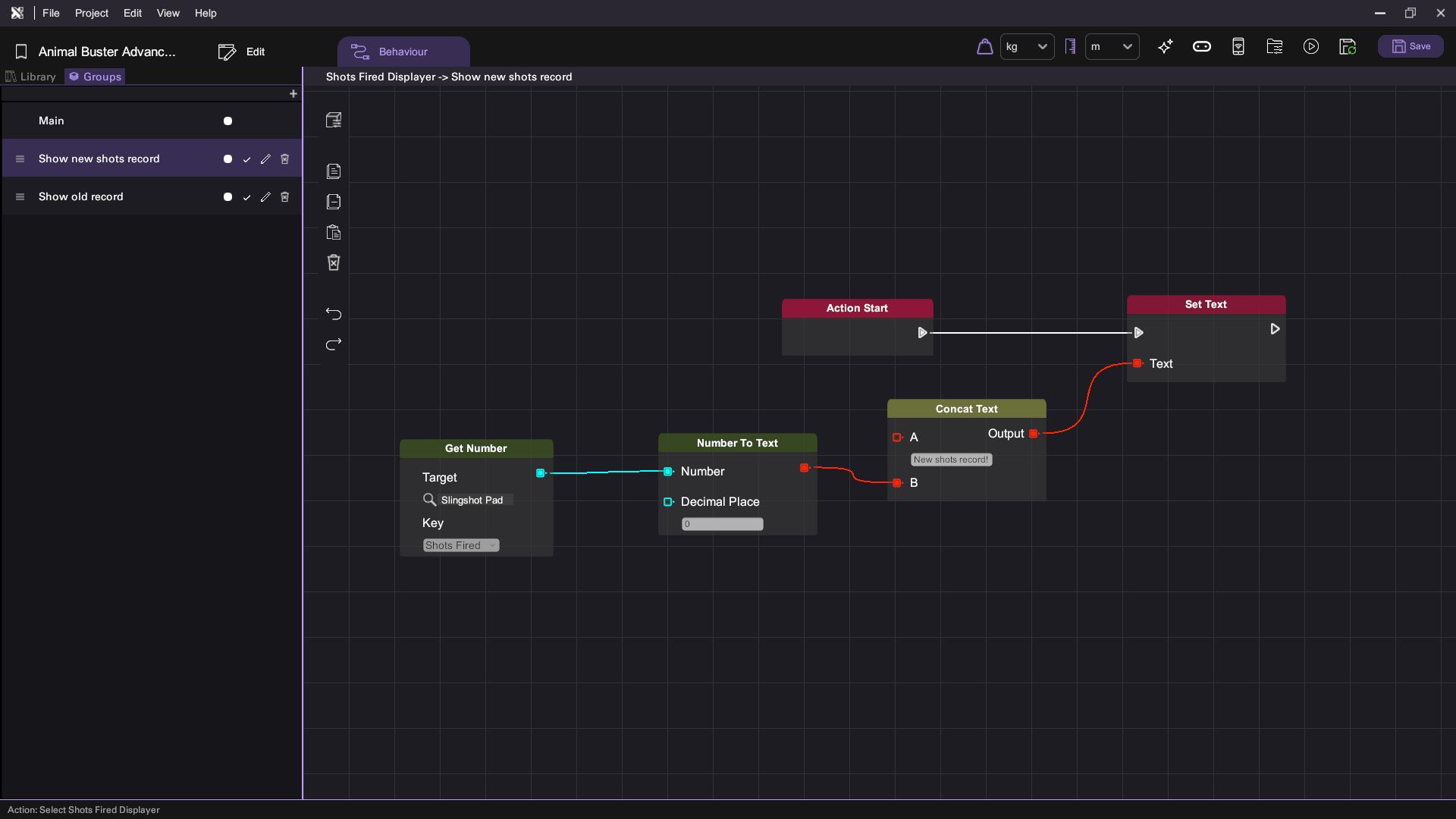Open the Project menu
Screen dimensions: 1456x819
[91, 13]
